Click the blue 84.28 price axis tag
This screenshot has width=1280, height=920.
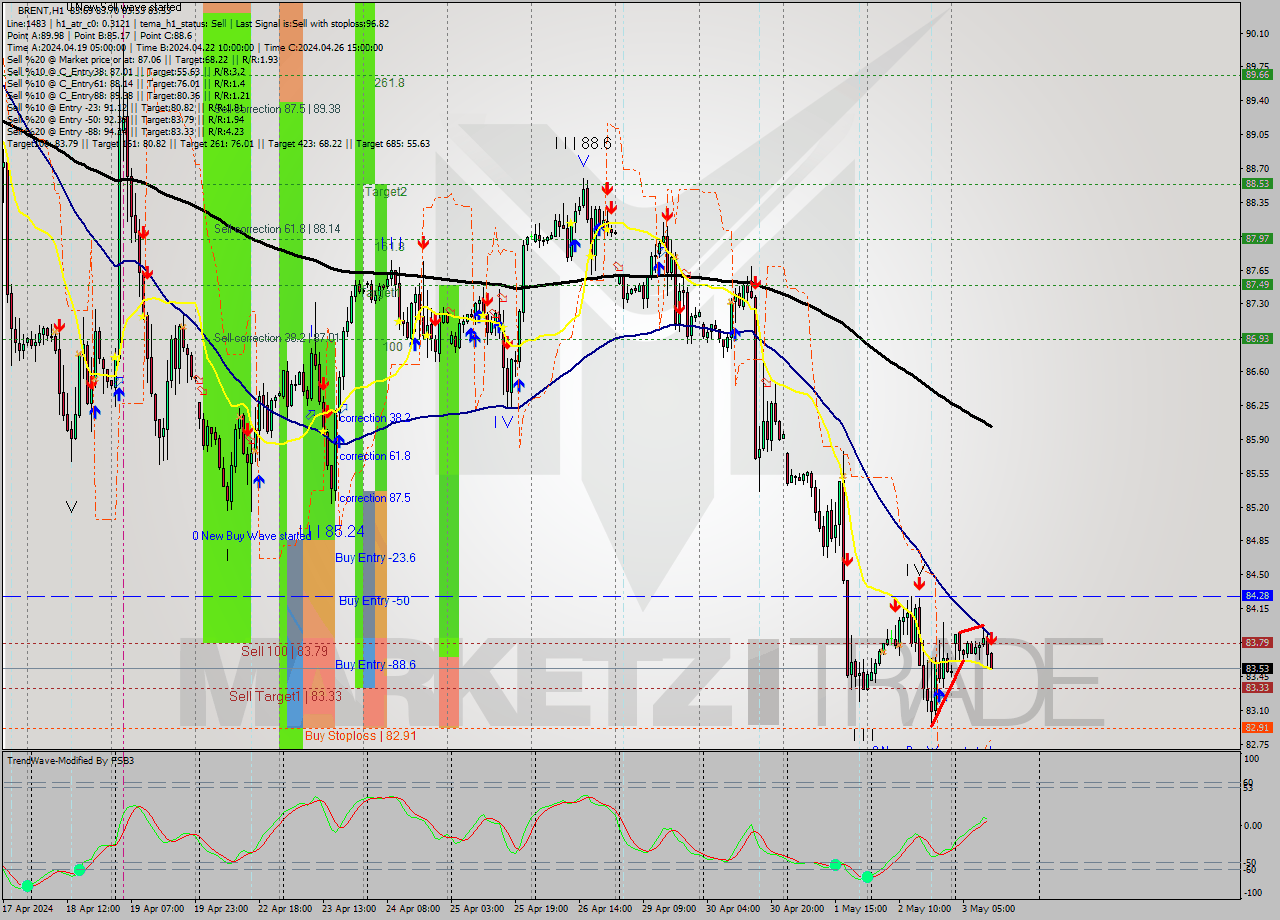(x=1257, y=596)
